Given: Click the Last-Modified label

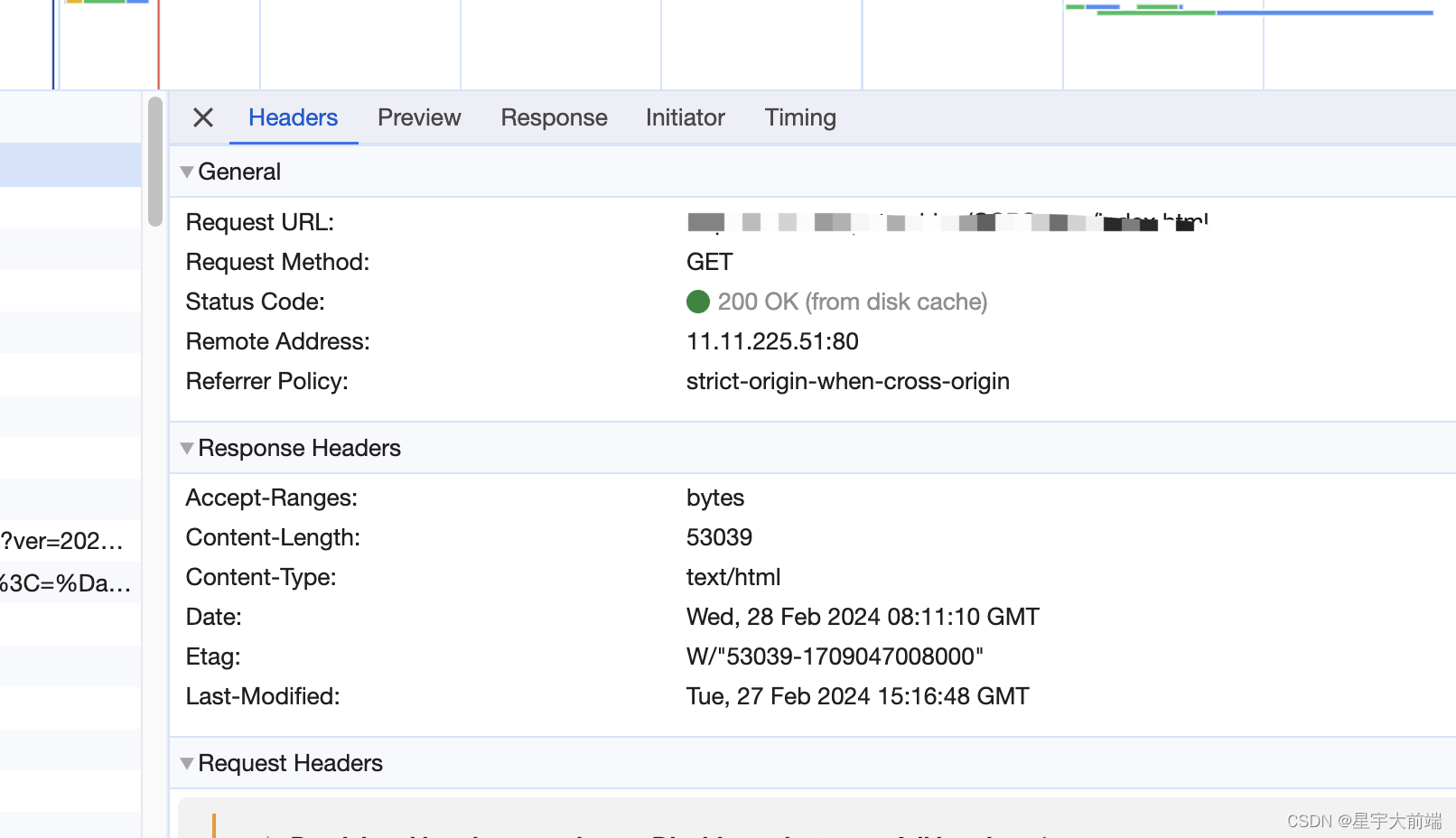Looking at the screenshot, I should (x=263, y=696).
